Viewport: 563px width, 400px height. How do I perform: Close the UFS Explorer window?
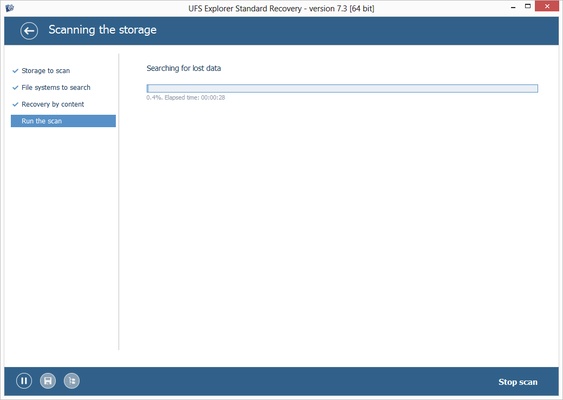[547, 6]
